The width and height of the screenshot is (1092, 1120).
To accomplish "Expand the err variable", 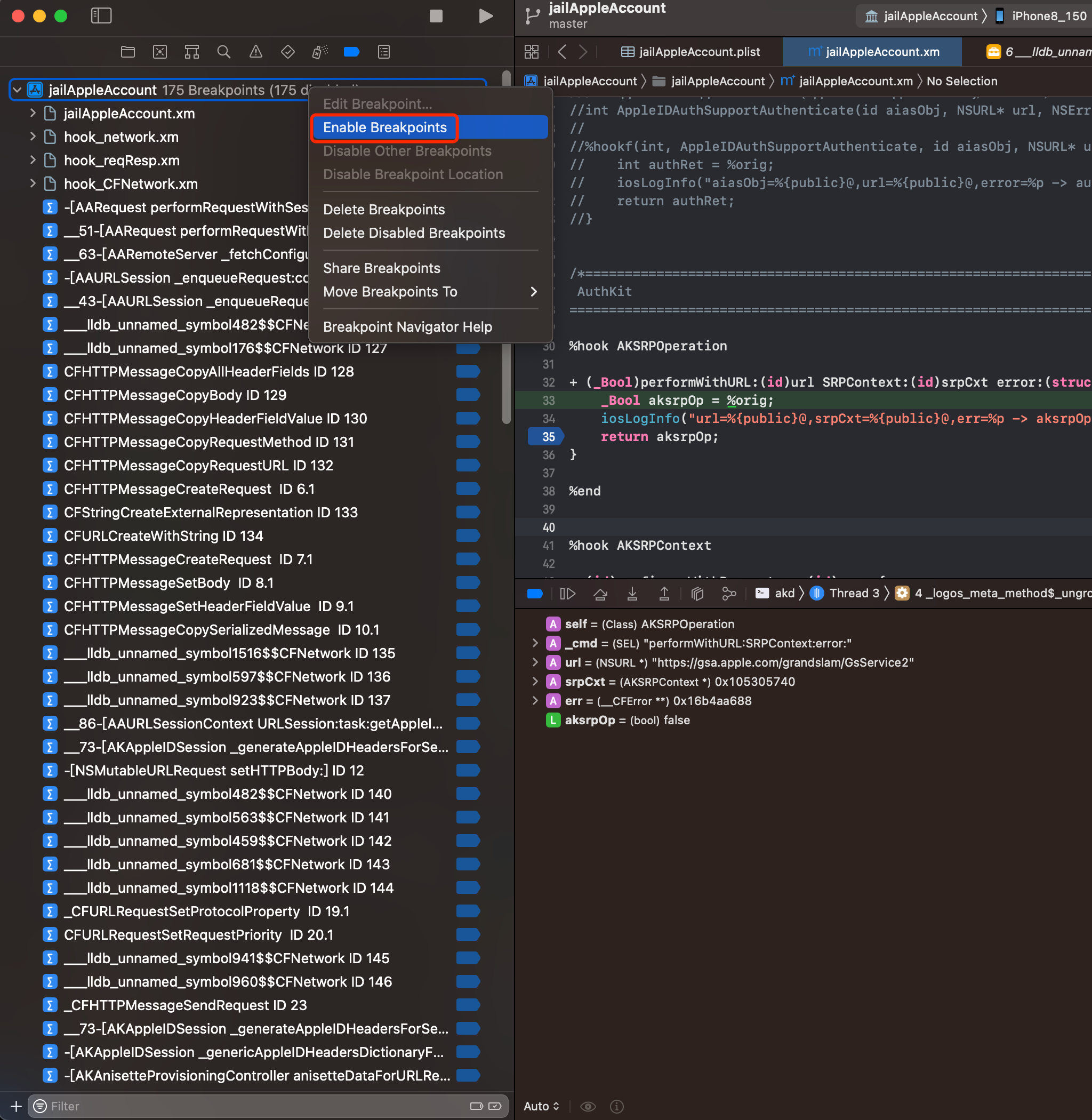I will pyautogui.click(x=534, y=701).
